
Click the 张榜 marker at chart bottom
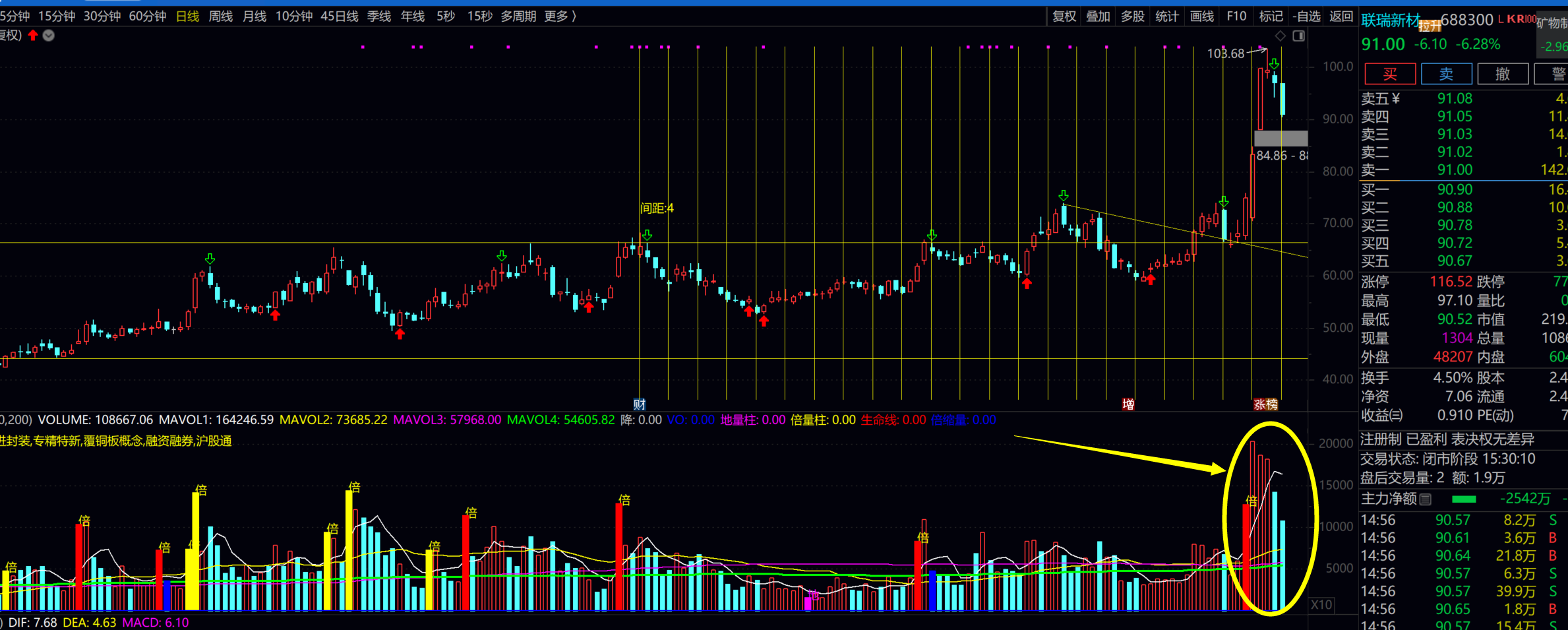pyautogui.click(x=1265, y=404)
